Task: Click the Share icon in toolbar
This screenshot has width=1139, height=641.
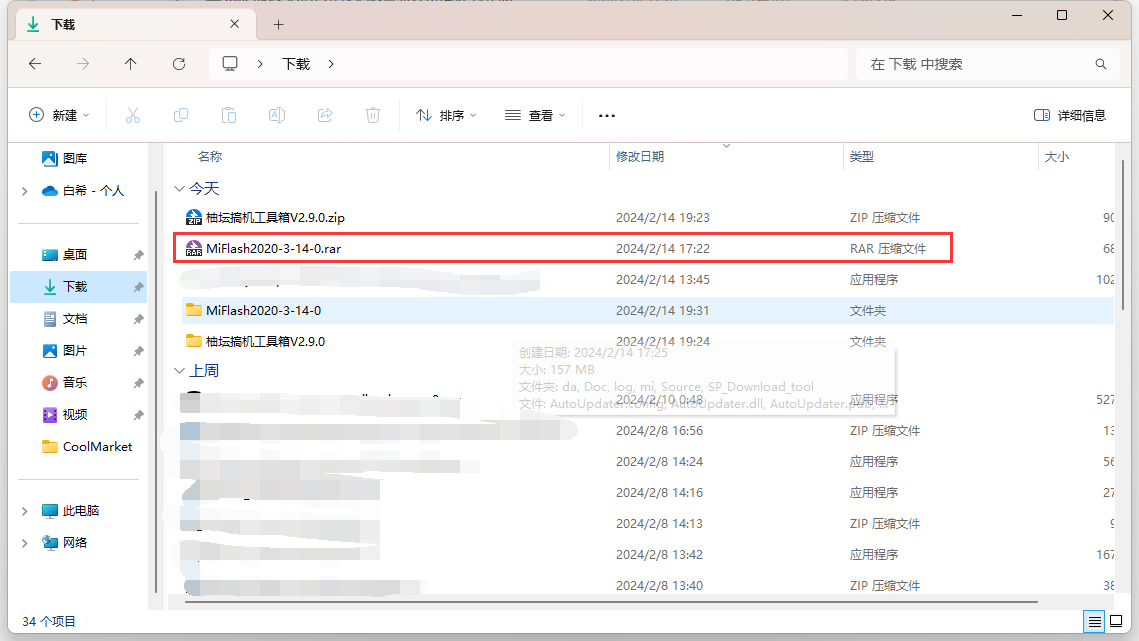Action: point(325,115)
